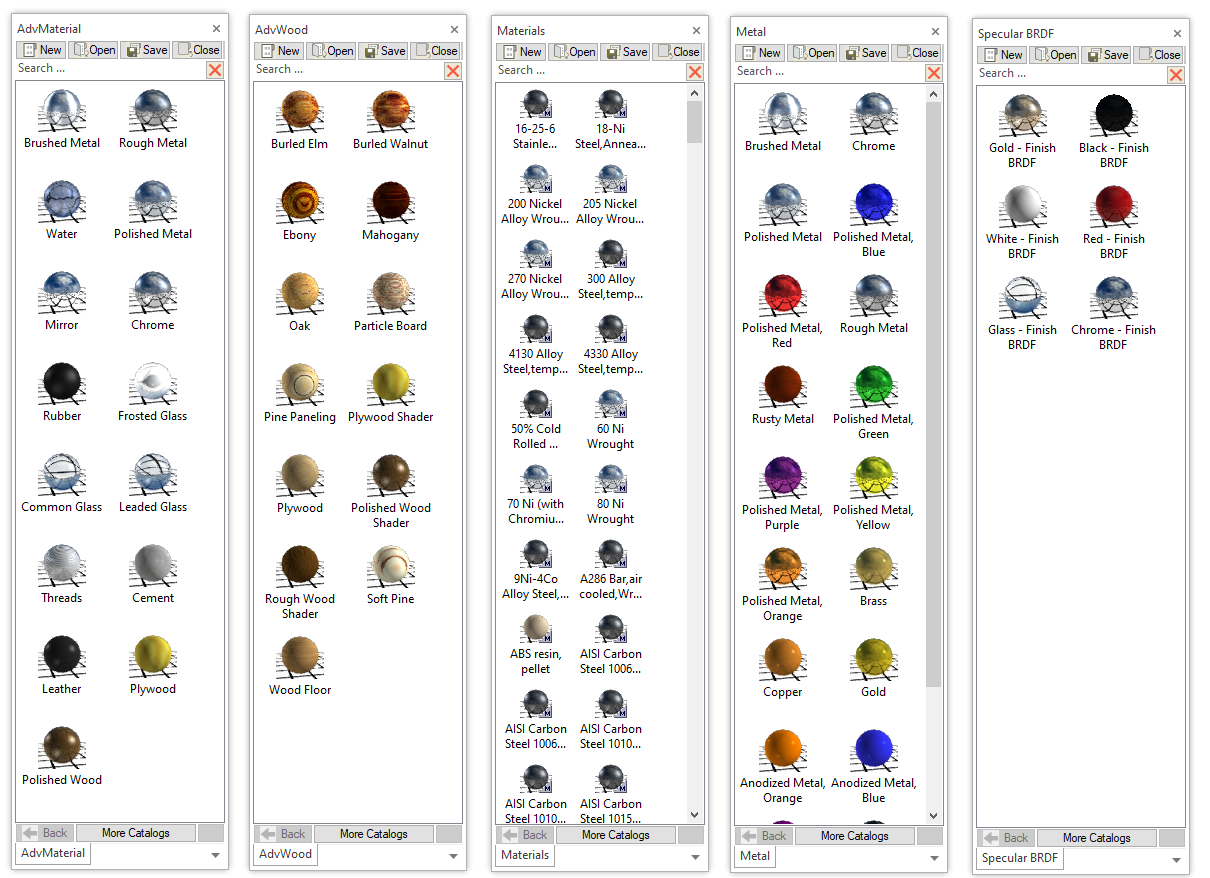Image resolution: width=1210 pixels, height=878 pixels.
Task: Choose the ABS resin, pellet material
Action: [536, 644]
